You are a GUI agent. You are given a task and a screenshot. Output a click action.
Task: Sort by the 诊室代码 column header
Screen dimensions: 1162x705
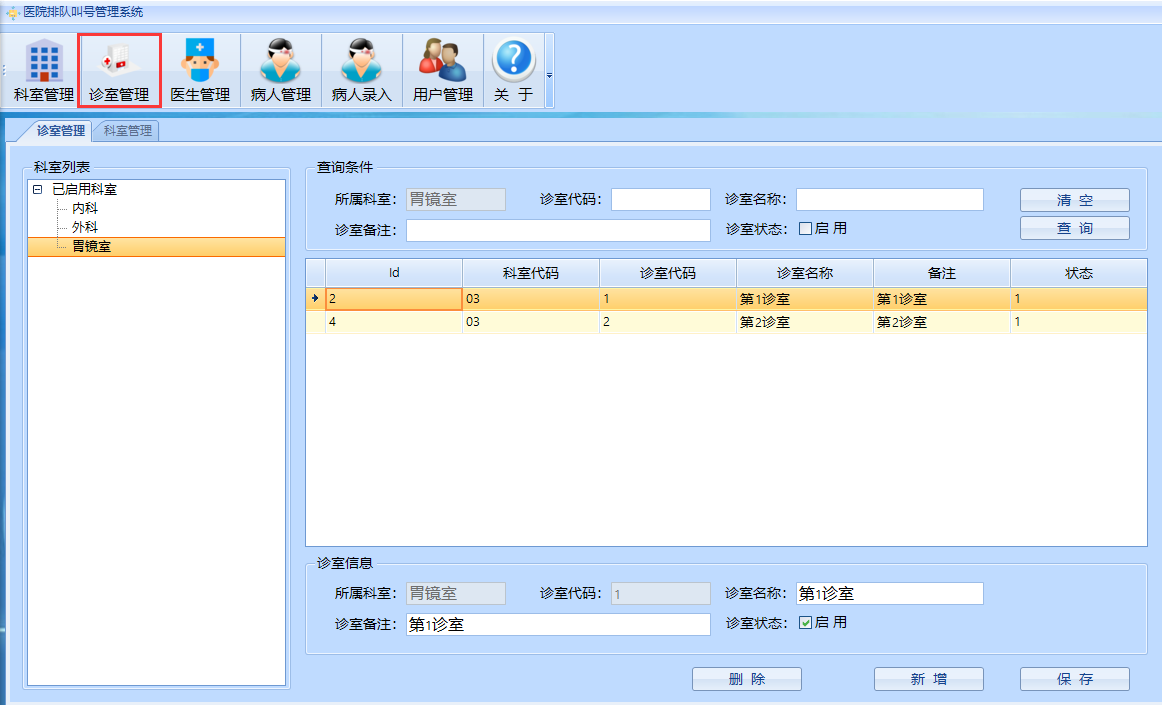click(668, 273)
